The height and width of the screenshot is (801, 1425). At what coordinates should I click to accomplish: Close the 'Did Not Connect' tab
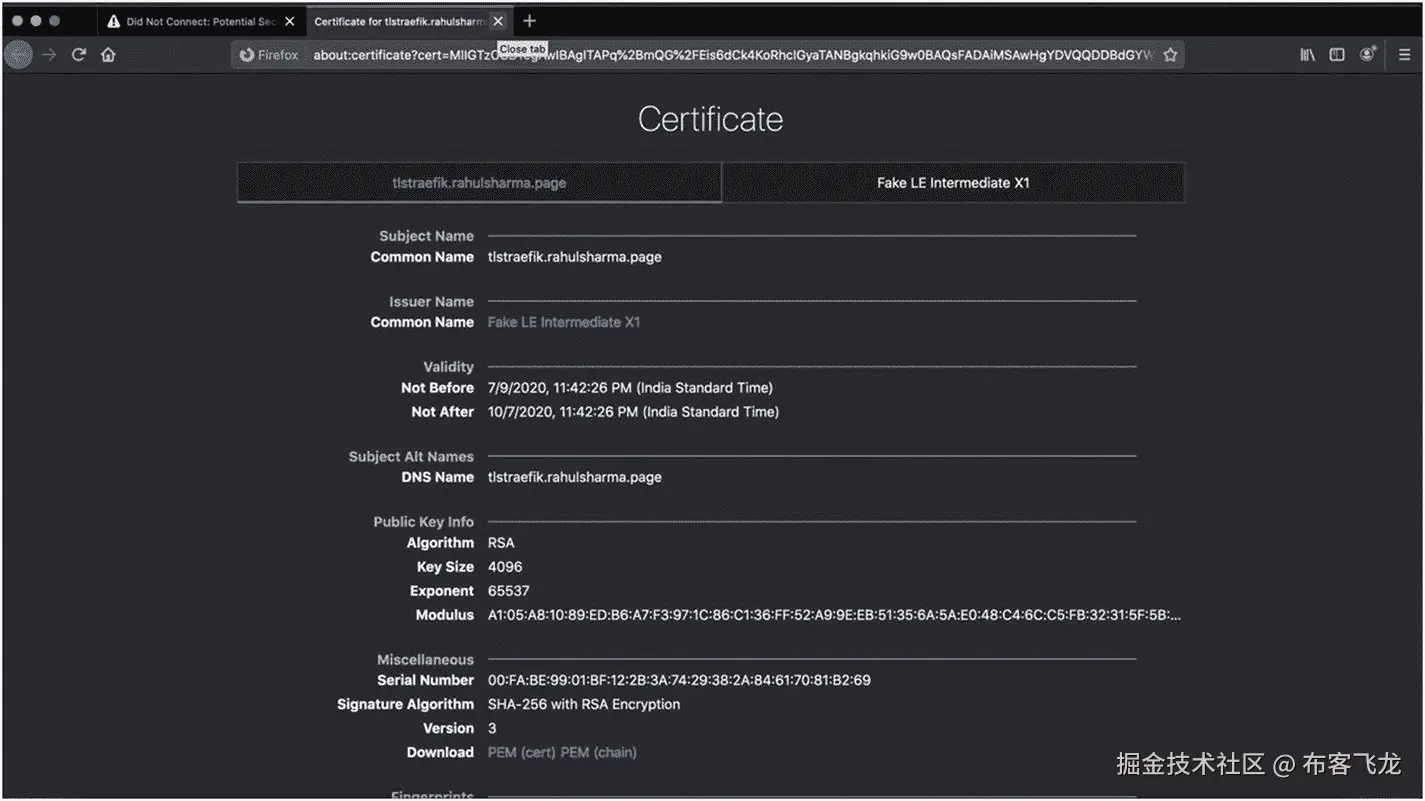click(289, 21)
